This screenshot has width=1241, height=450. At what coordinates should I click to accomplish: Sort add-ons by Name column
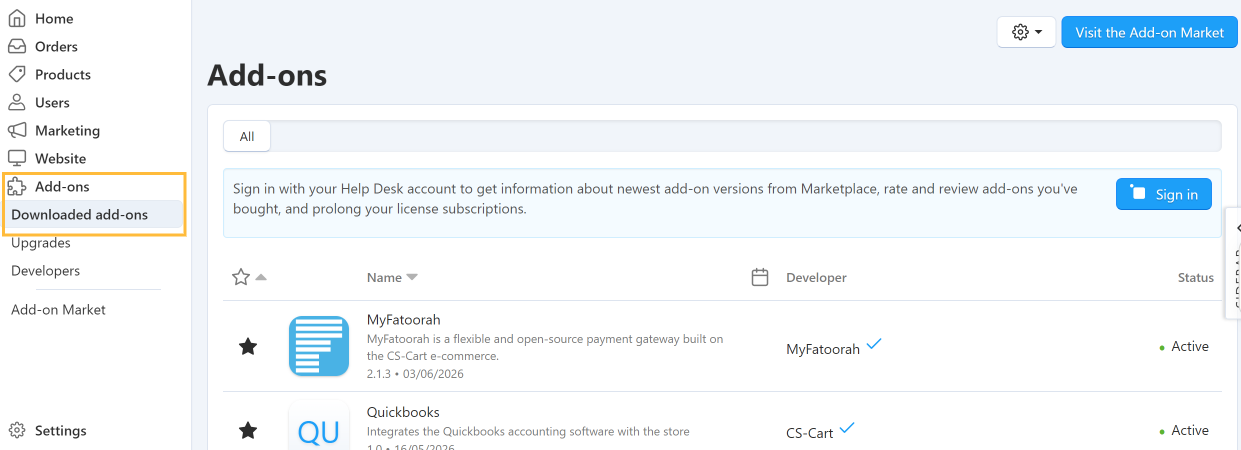point(392,277)
